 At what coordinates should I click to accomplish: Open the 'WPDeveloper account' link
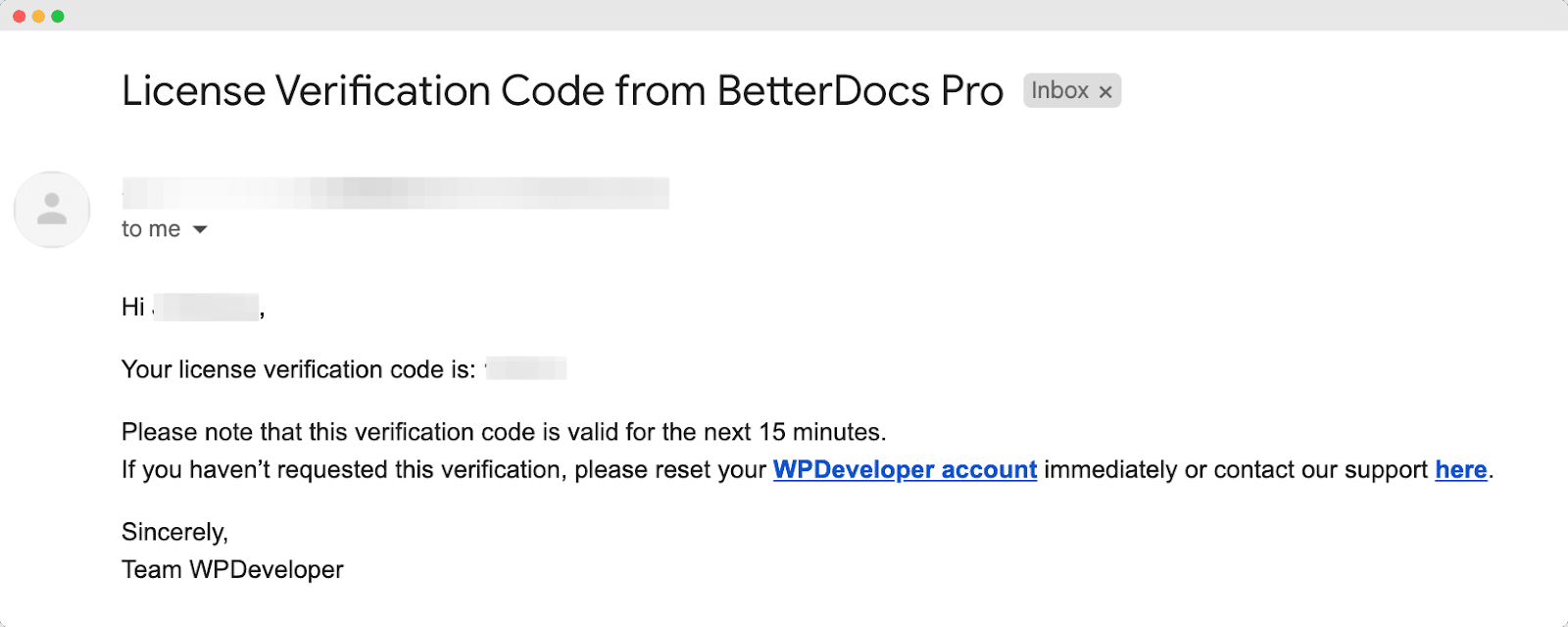point(905,469)
